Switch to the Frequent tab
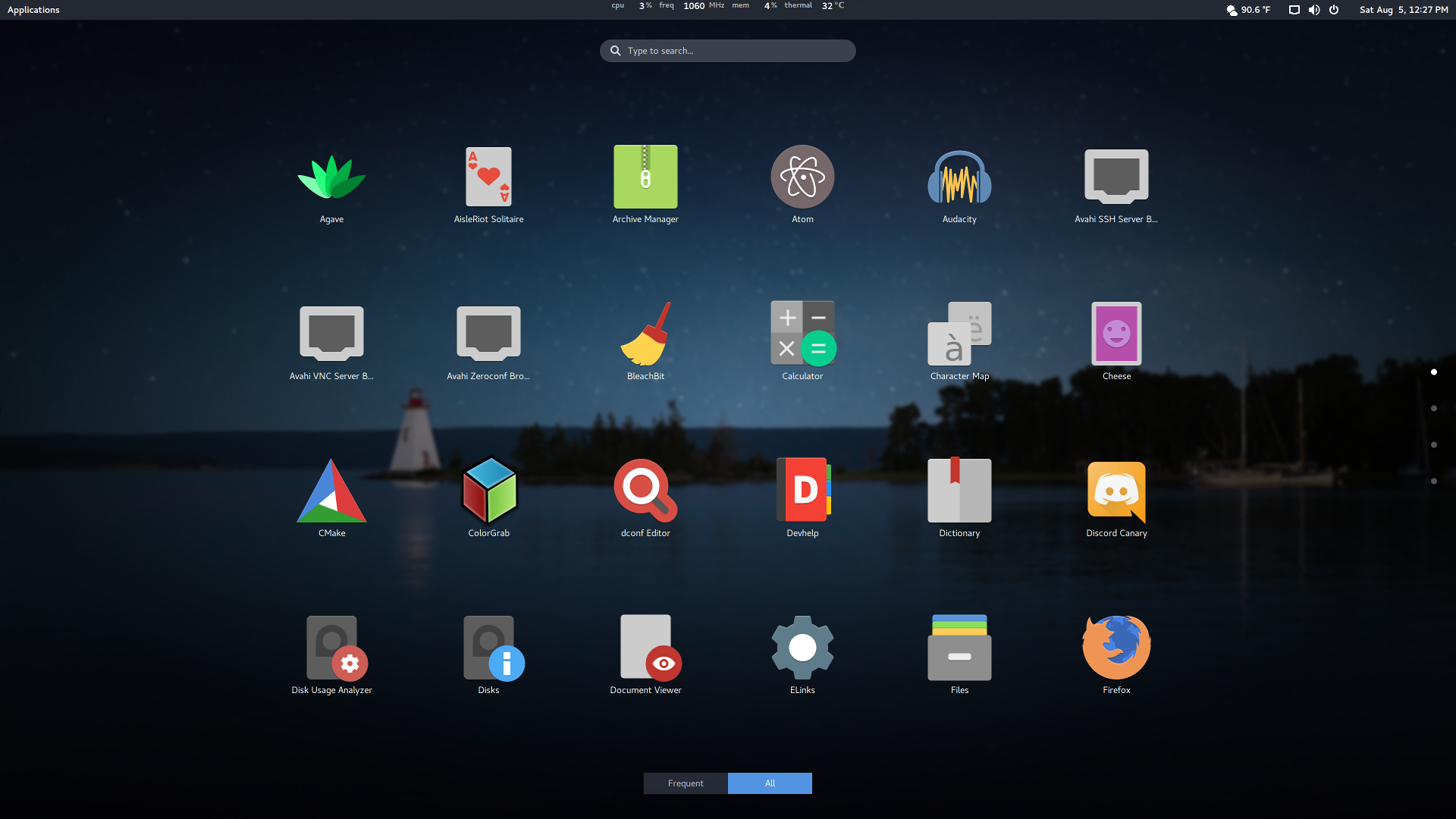This screenshot has width=1456, height=819. click(x=686, y=783)
